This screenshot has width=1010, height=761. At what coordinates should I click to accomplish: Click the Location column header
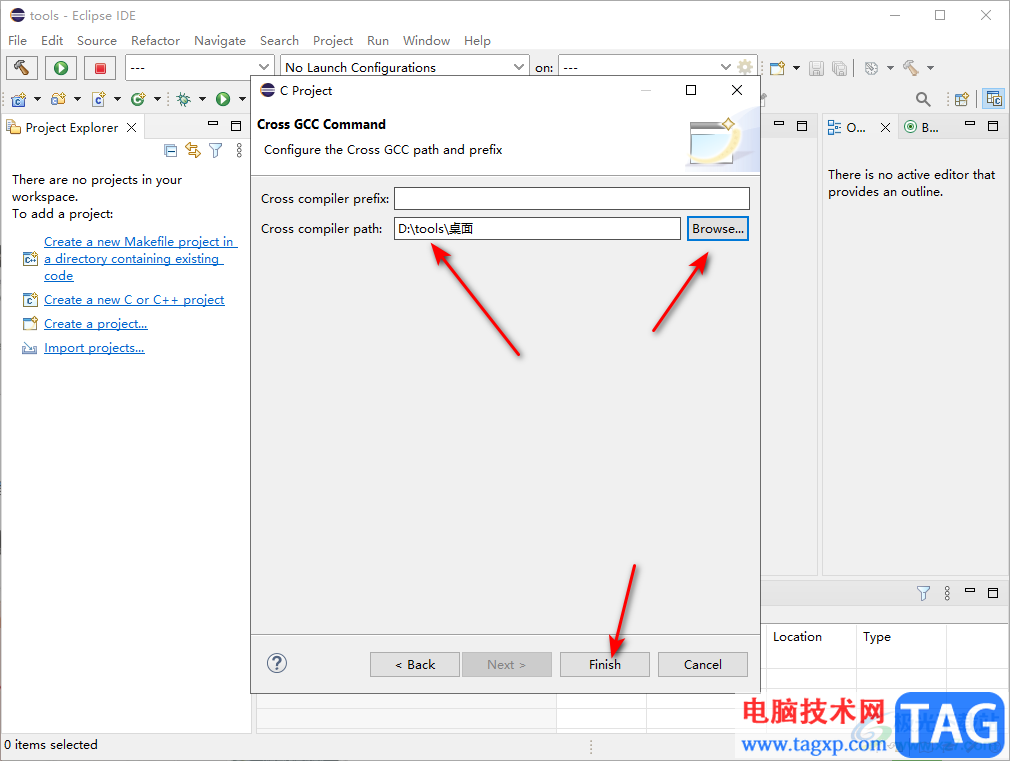pyautogui.click(x=809, y=637)
